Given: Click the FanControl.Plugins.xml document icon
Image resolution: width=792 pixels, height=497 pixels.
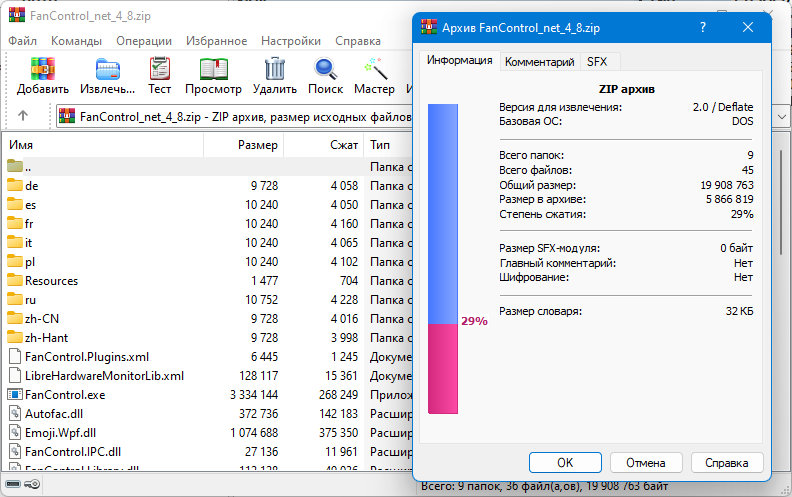Looking at the screenshot, I should [15, 357].
